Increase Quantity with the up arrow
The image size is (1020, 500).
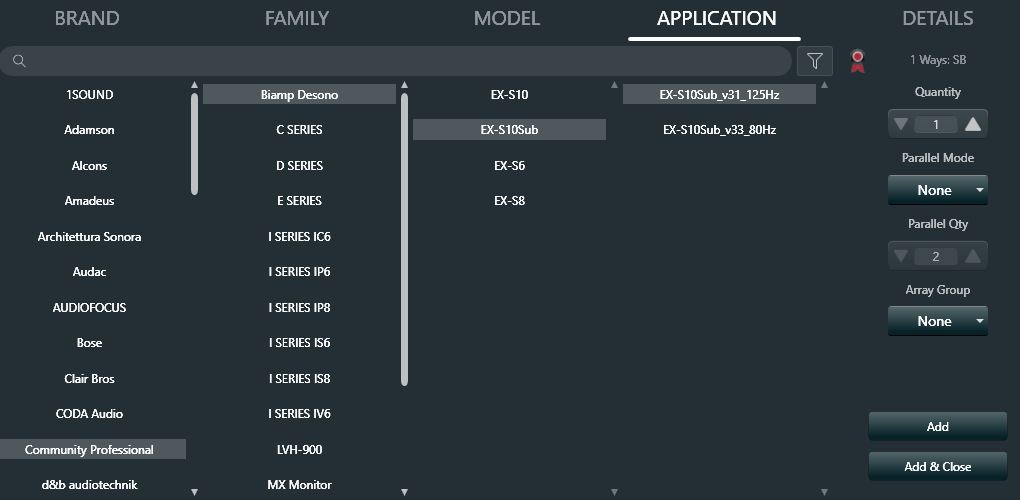point(973,124)
